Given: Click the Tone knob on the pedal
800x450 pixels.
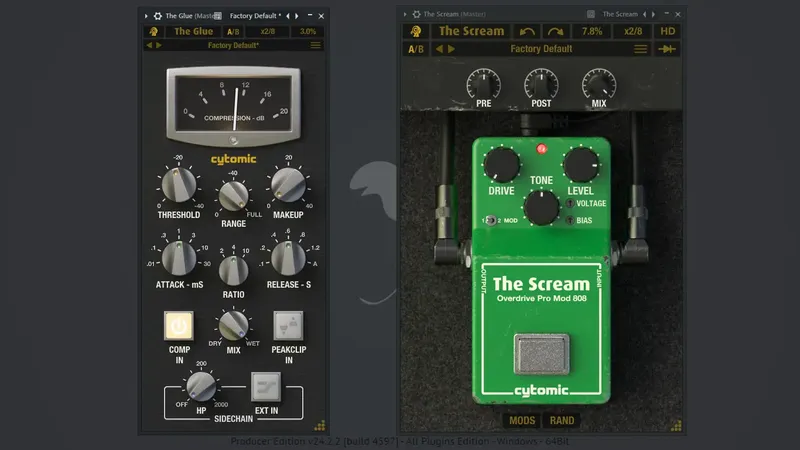Looking at the screenshot, I should point(541,208).
